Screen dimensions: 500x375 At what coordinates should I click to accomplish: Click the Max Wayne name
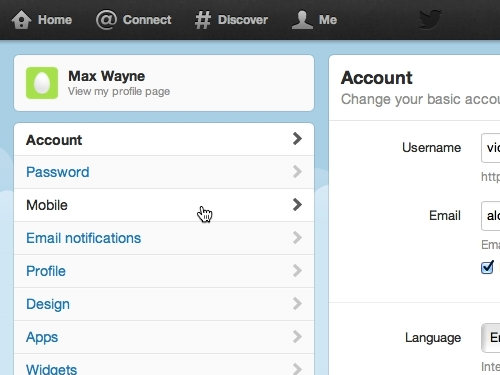coord(106,76)
